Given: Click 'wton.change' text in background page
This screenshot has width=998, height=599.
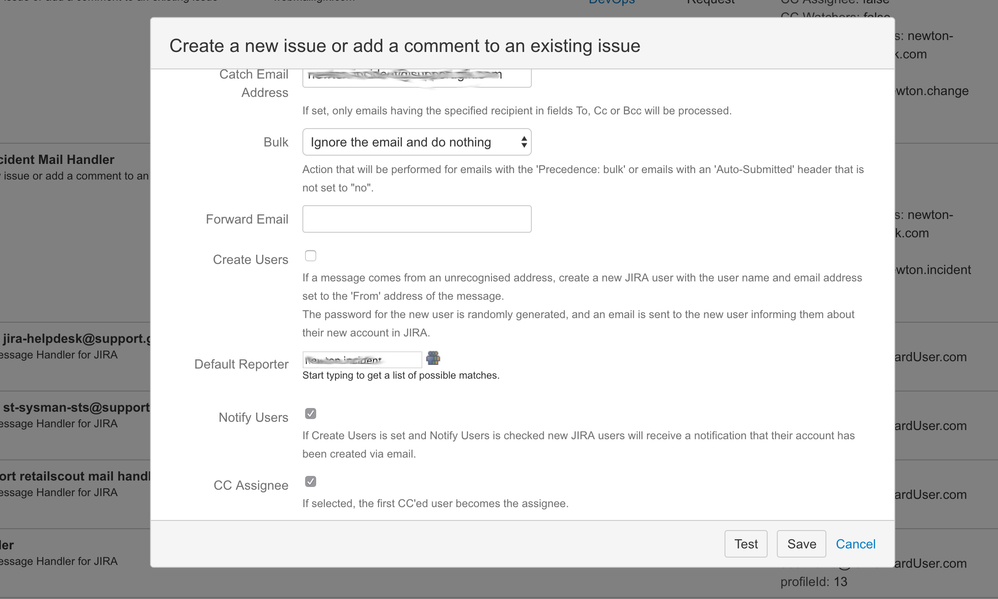Looking at the screenshot, I should click(932, 91).
